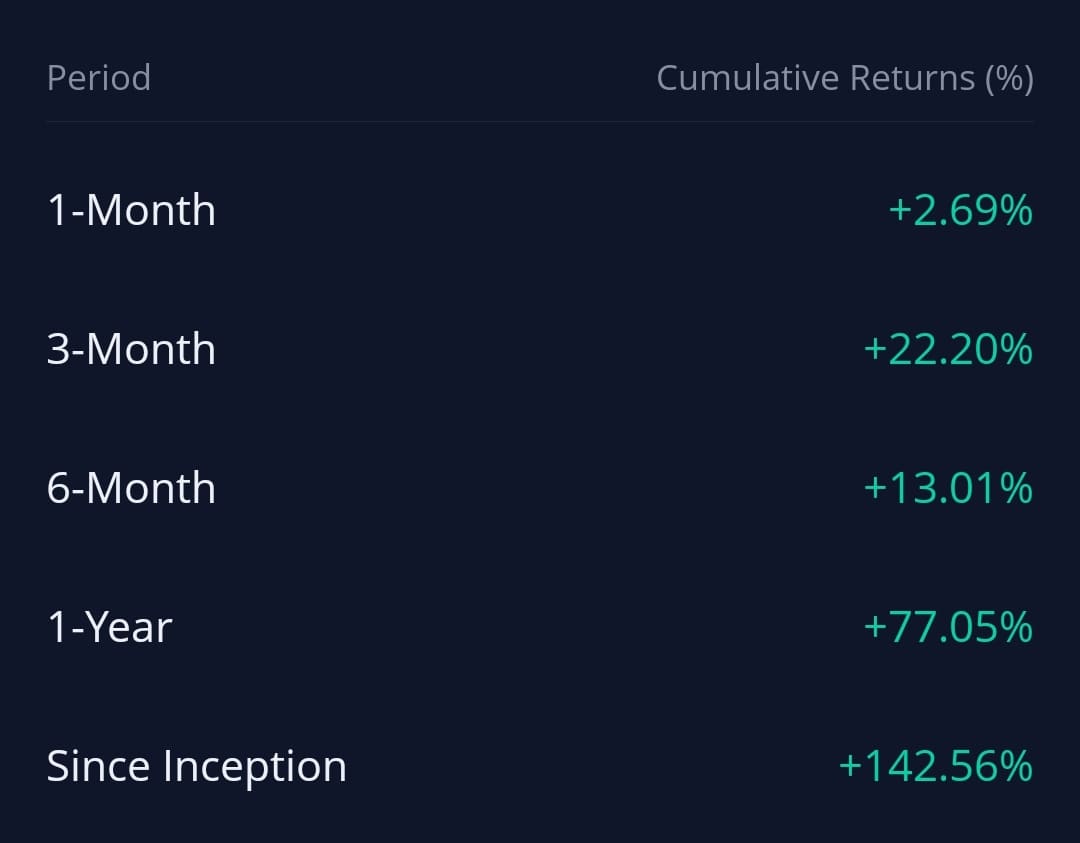Select the 6-Month period label
Image resolution: width=1080 pixels, height=843 pixels.
click(x=131, y=488)
